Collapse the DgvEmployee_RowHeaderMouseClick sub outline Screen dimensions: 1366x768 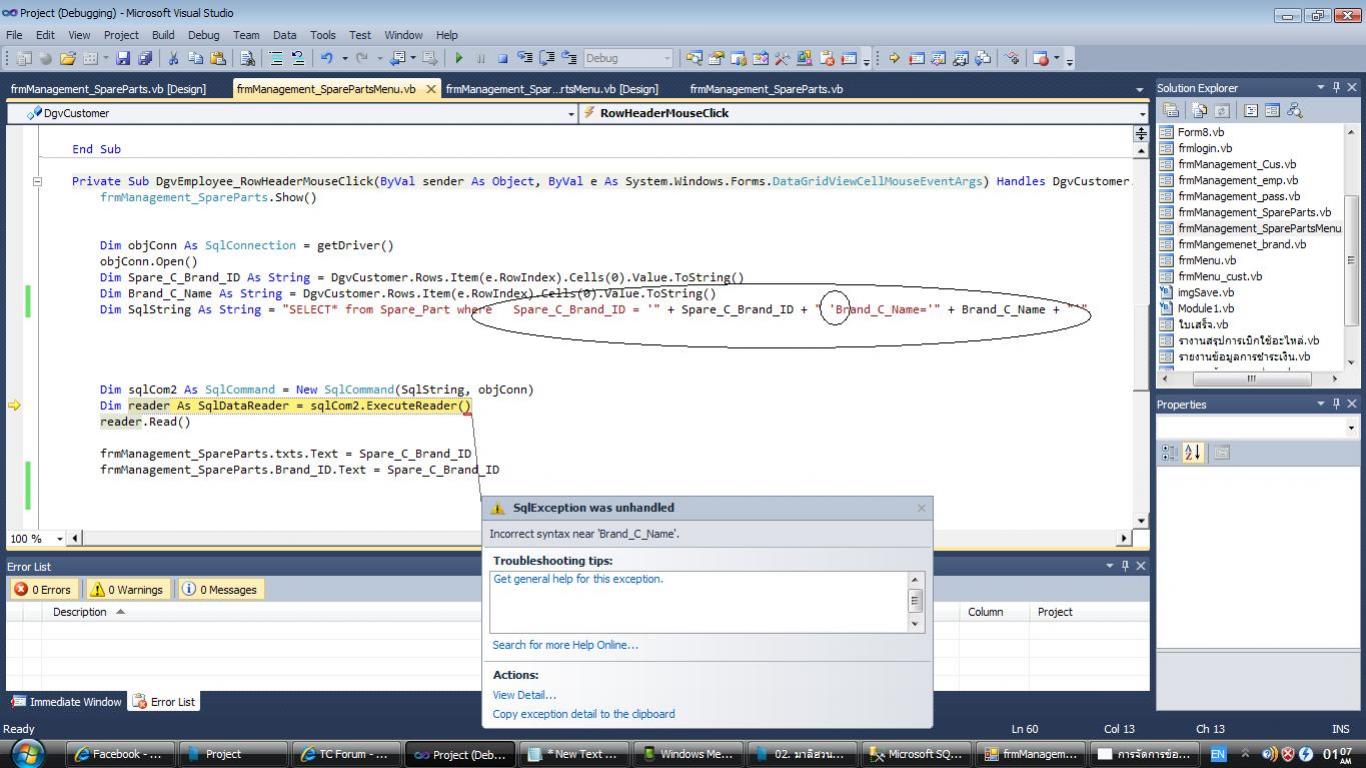[x=38, y=182]
